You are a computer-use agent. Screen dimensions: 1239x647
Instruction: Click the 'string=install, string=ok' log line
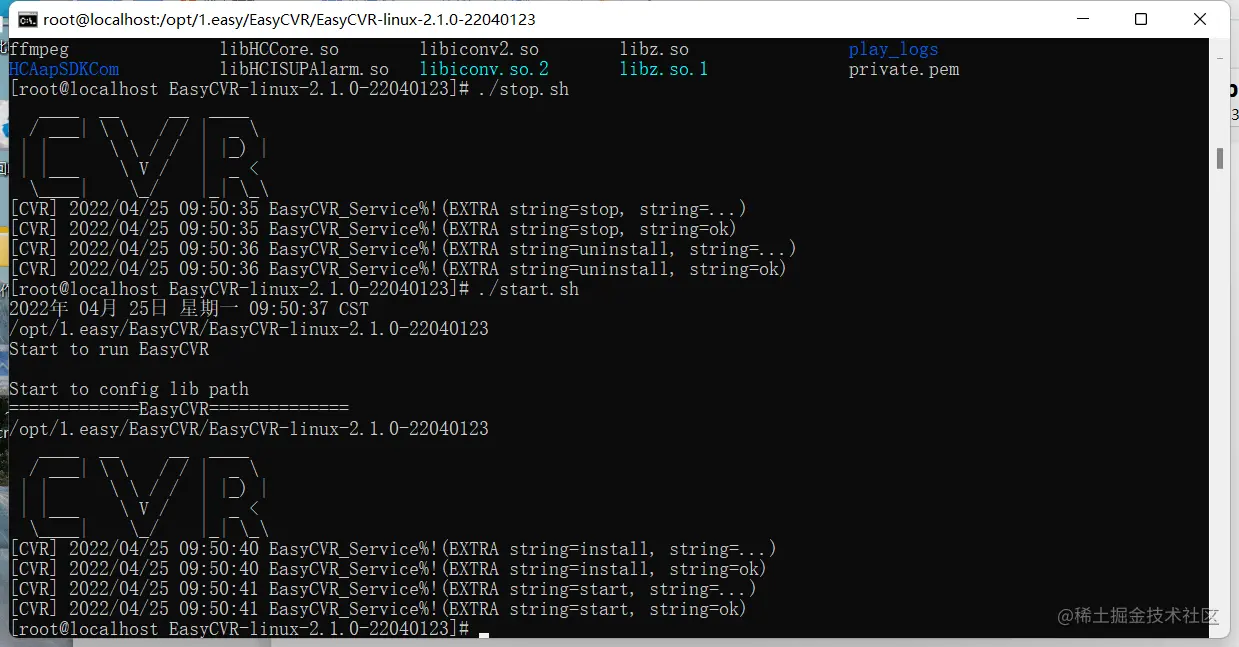pyautogui.click(x=388, y=569)
